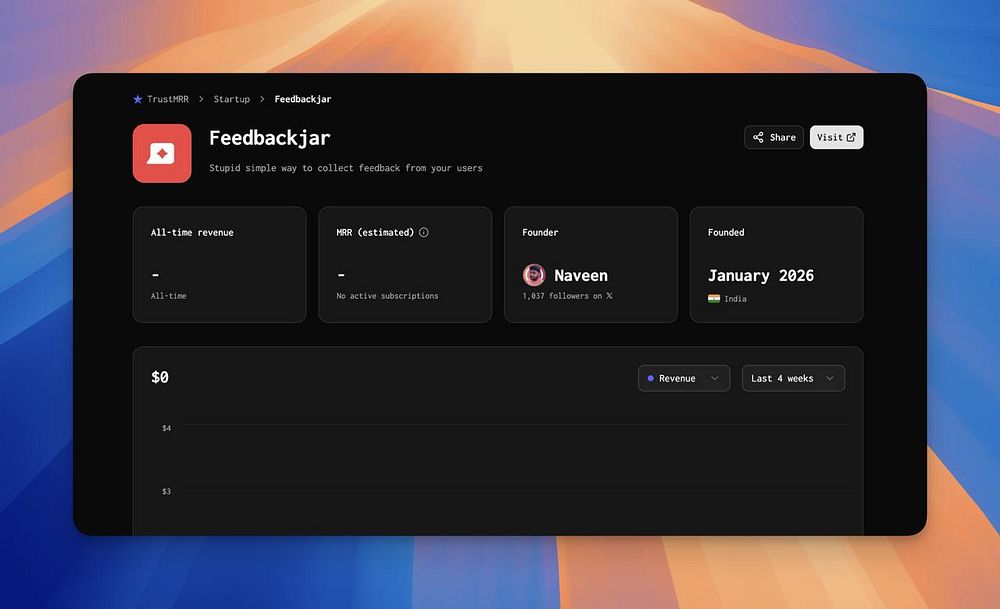The width and height of the screenshot is (1000, 609).
Task: Open the Last 4 weeks range dropdown
Action: point(793,378)
